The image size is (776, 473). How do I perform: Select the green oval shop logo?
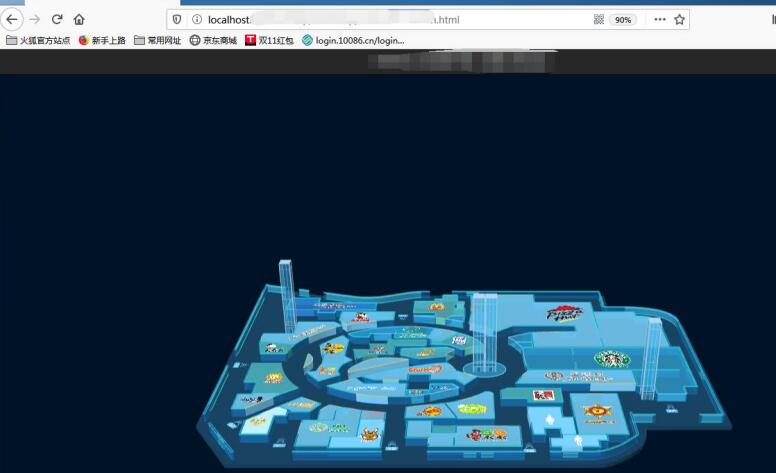coord(472,409)
